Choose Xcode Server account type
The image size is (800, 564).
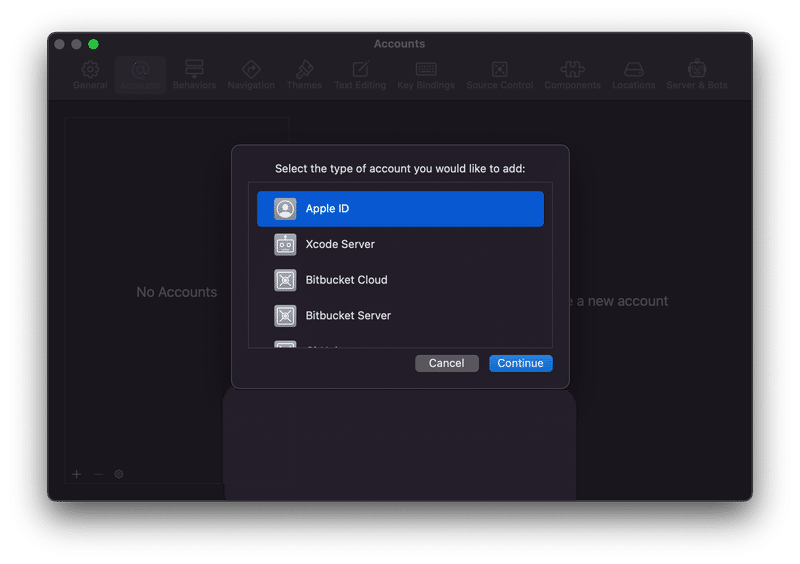tap(400, 244)
